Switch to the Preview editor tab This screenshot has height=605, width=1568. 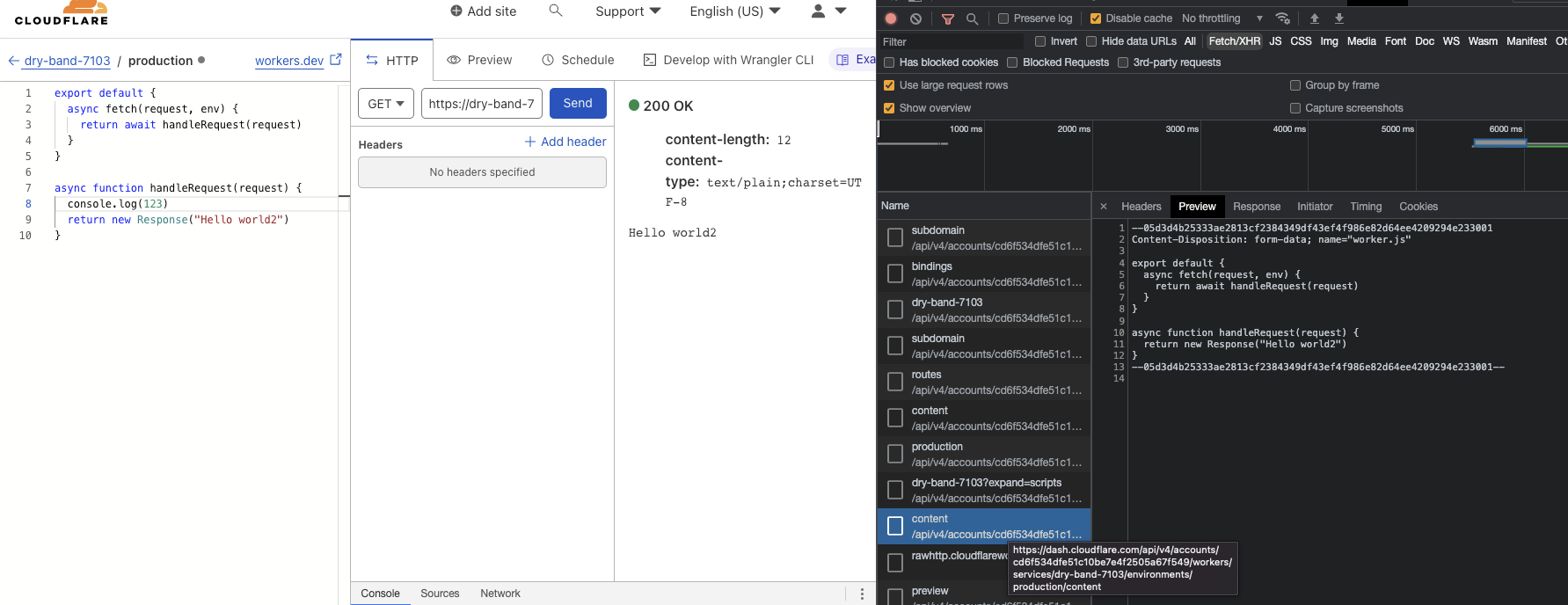pyautogui.click(x=479, y=60)
